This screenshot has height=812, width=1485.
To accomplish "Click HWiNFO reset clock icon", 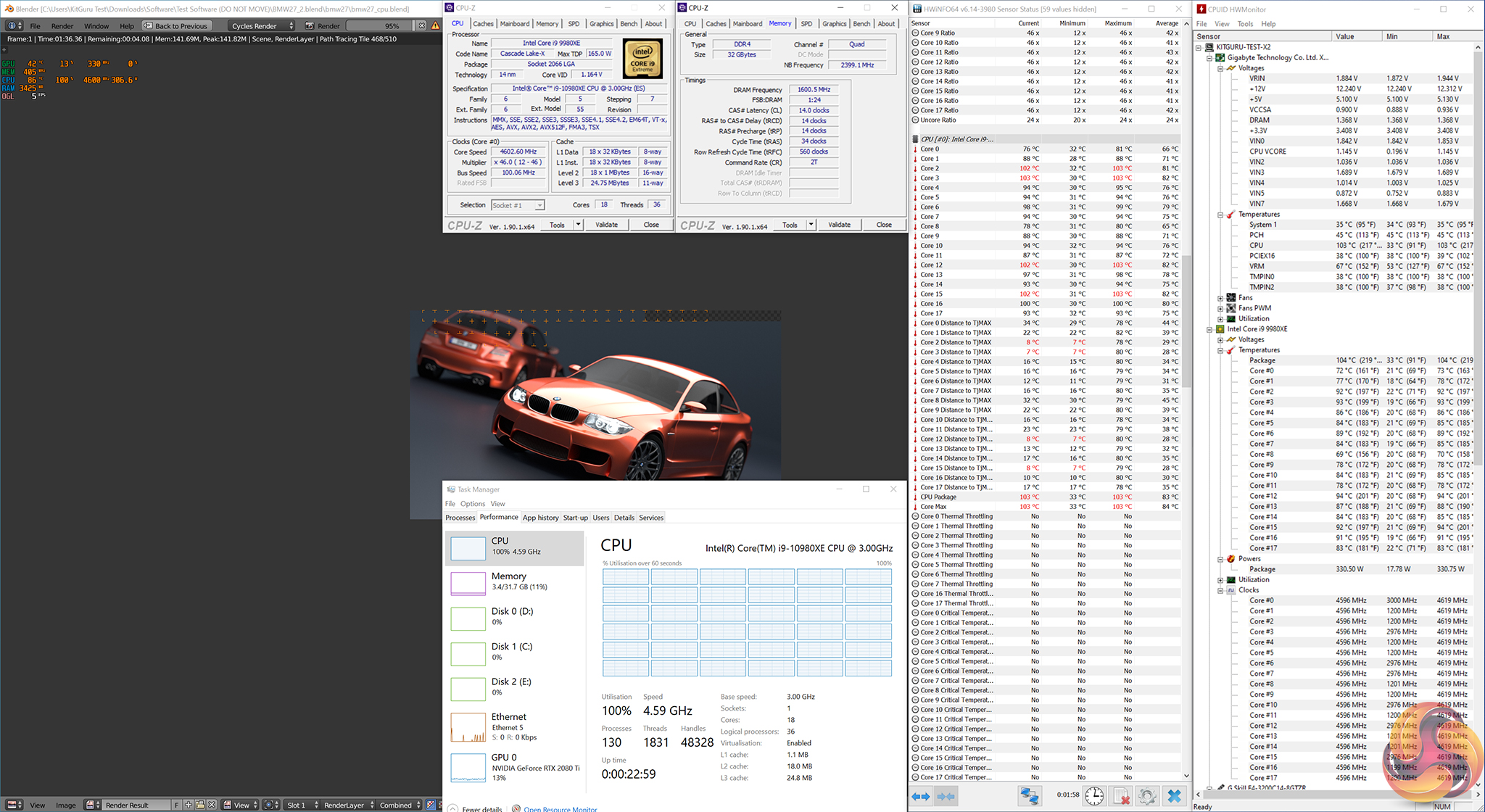I will point(1094,796).
